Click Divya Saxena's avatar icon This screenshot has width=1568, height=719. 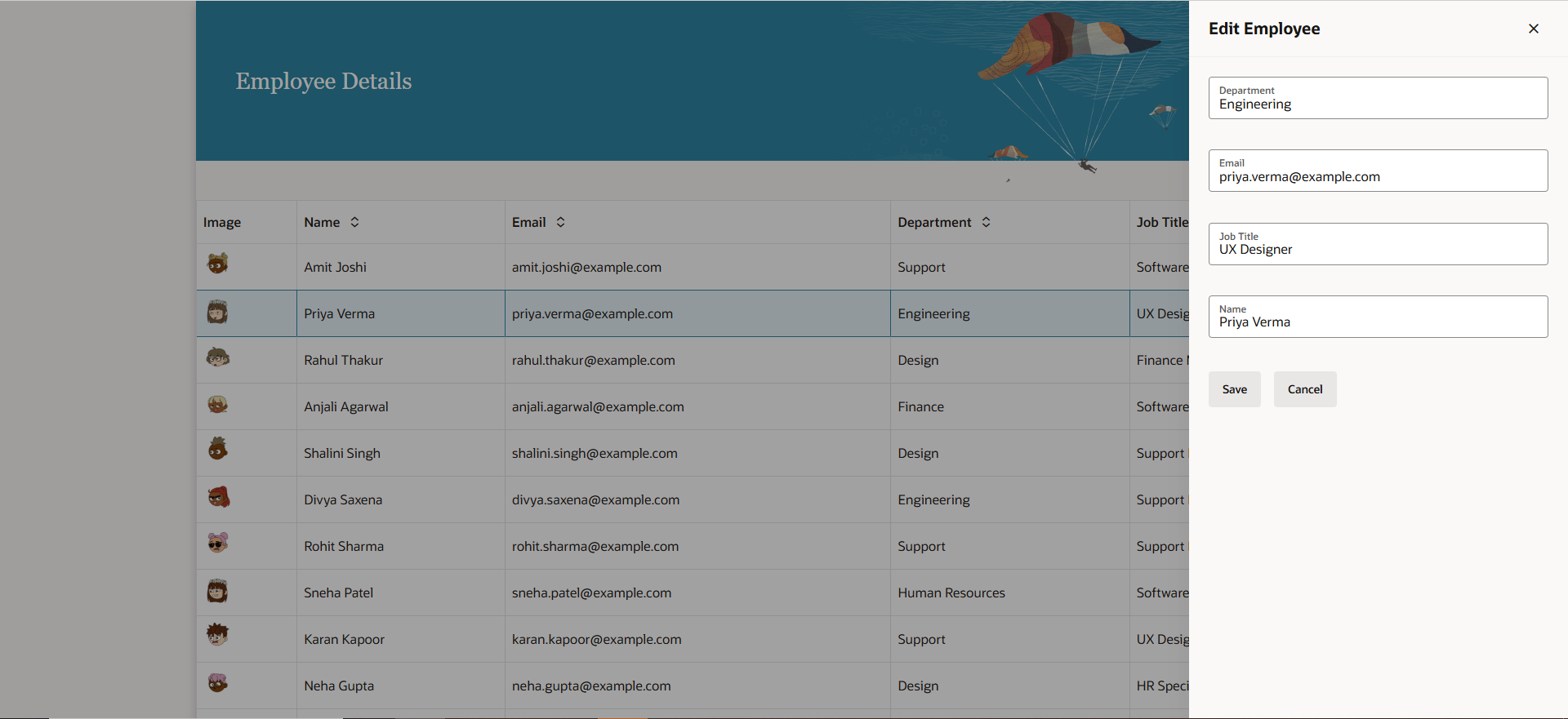coord(218,497)
